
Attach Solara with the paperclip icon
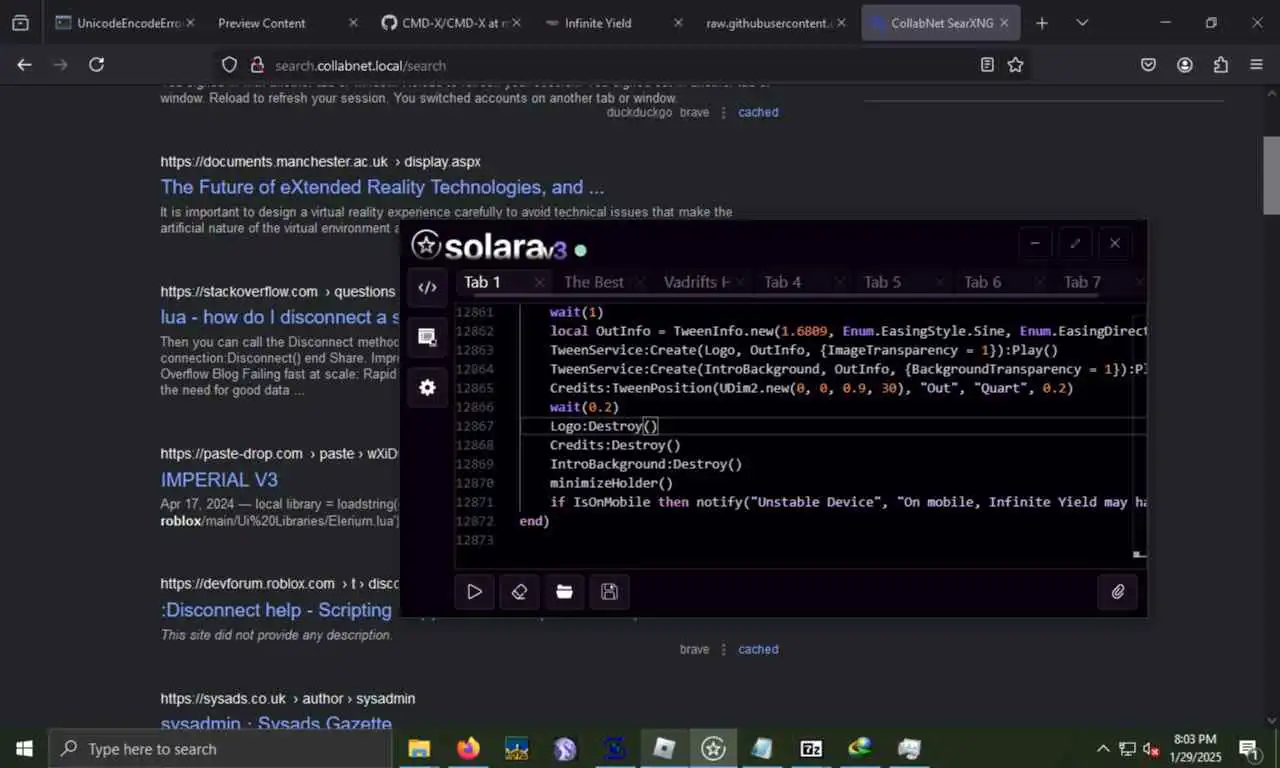pyautogui.click(x=1118, y=592)
